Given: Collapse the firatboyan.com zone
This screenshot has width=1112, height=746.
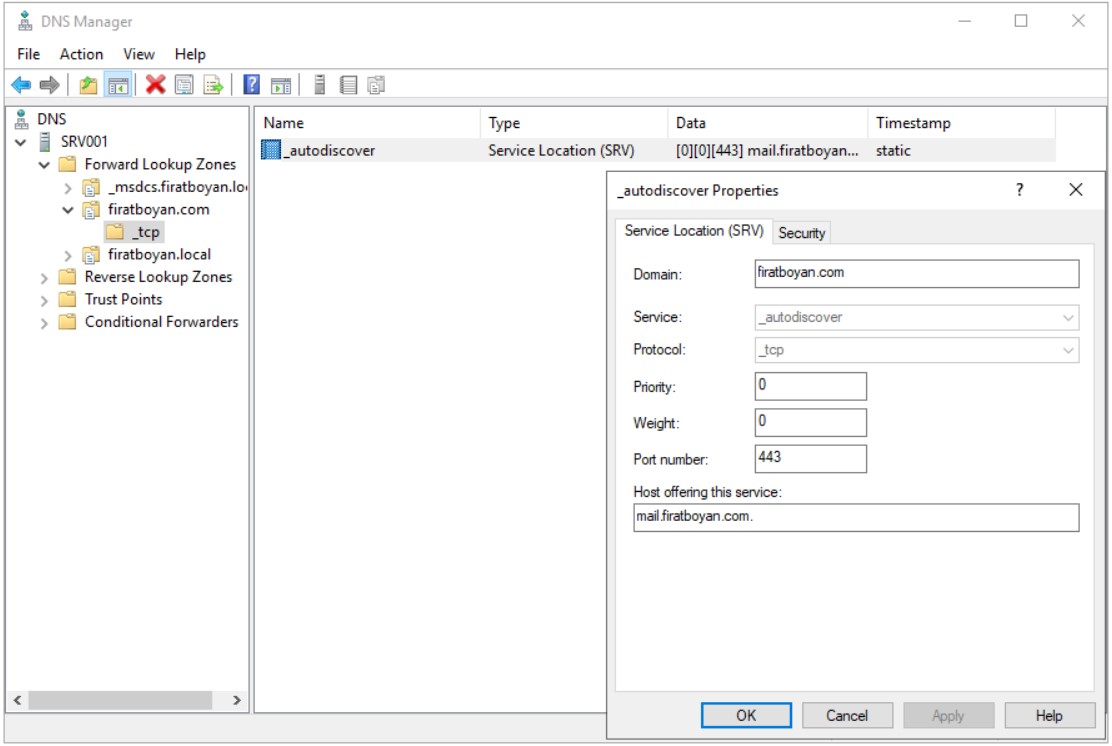Looking at the screenshot, I should 68,210.
